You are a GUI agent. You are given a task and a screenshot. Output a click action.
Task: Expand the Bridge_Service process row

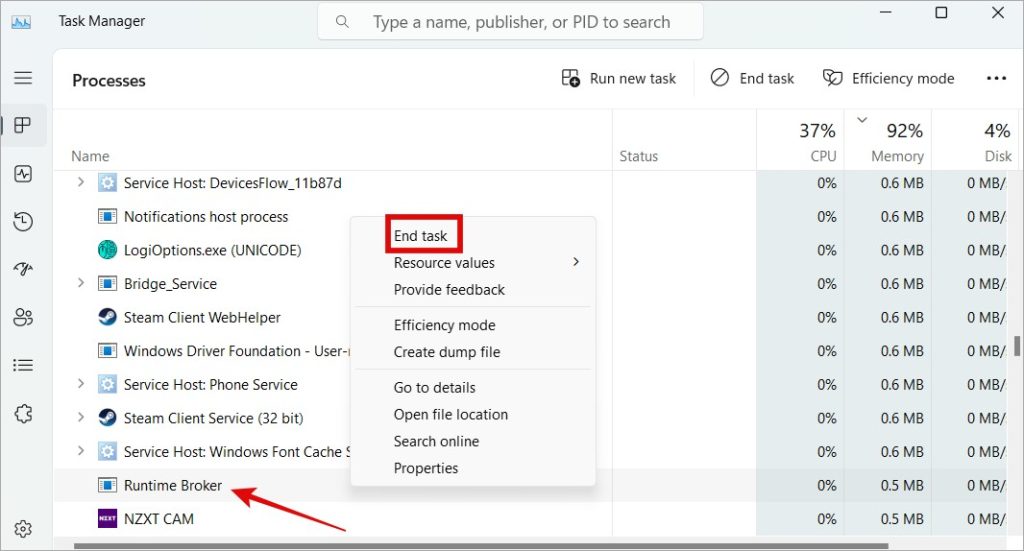[81, 283]
